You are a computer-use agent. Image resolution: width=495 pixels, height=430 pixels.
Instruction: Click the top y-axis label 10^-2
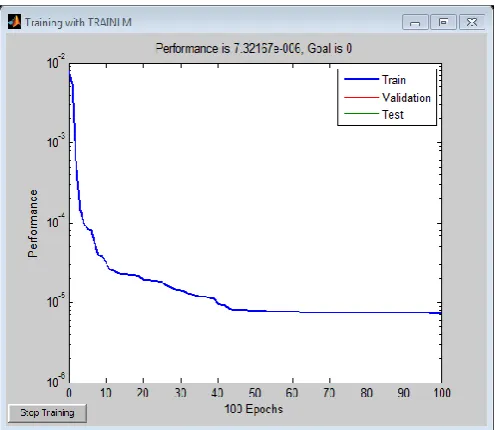point(56,62)
